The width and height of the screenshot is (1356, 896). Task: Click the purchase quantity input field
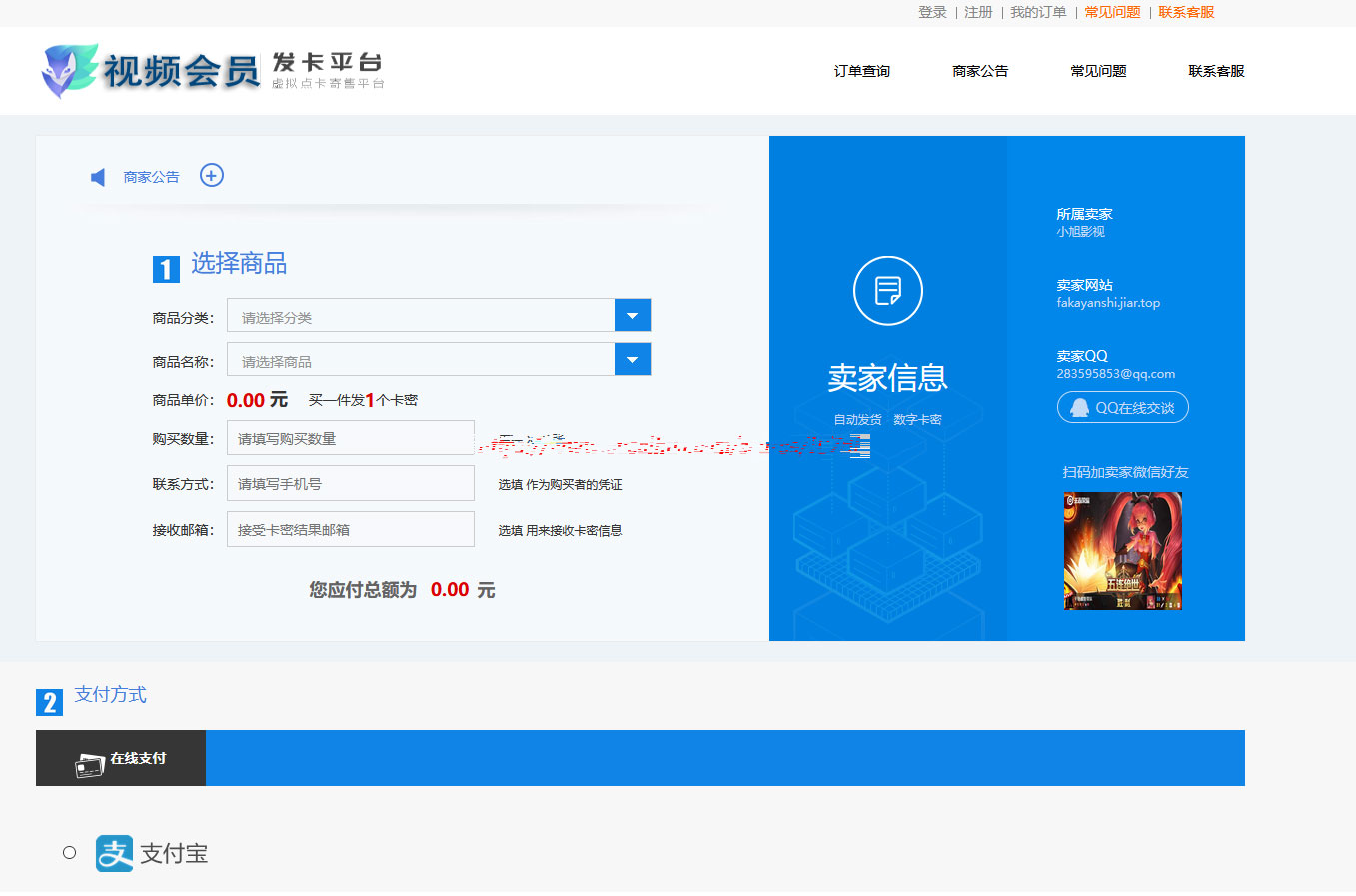coord(350,439)
